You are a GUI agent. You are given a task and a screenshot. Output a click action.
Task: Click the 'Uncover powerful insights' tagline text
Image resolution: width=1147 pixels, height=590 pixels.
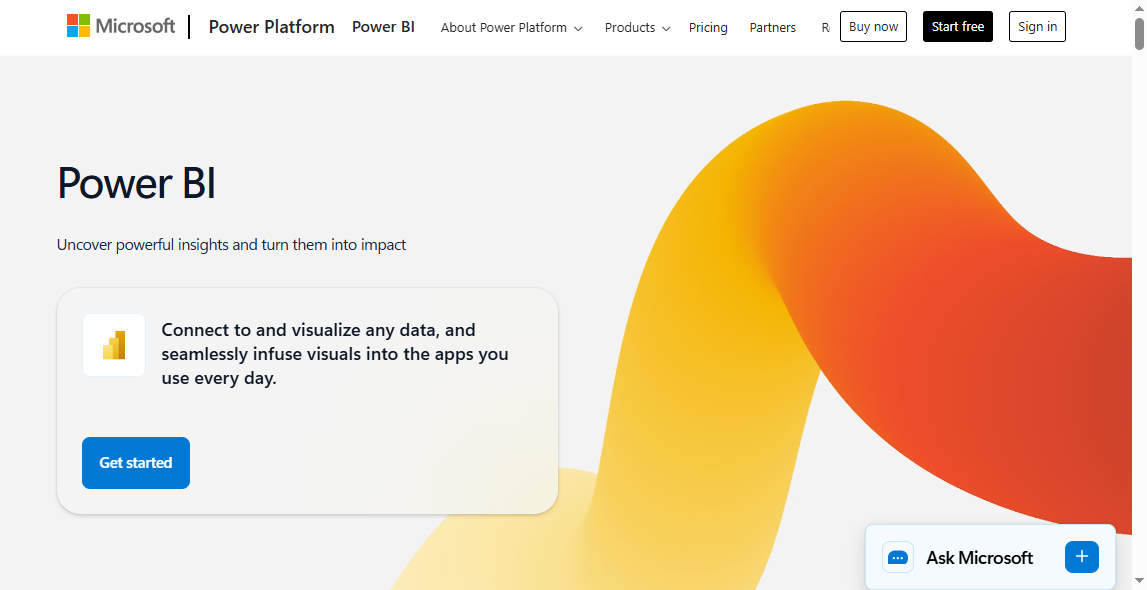(231, 245)
